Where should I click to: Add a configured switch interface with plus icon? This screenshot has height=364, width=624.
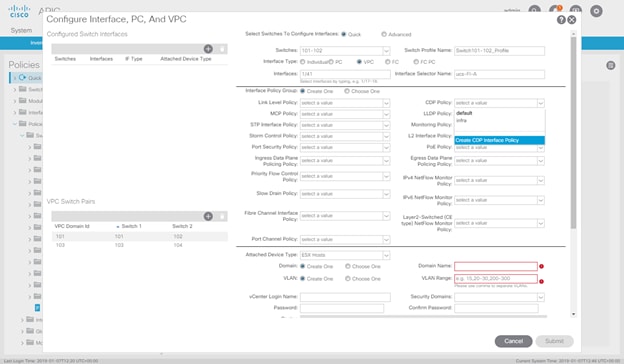click(x=208, y=49)
